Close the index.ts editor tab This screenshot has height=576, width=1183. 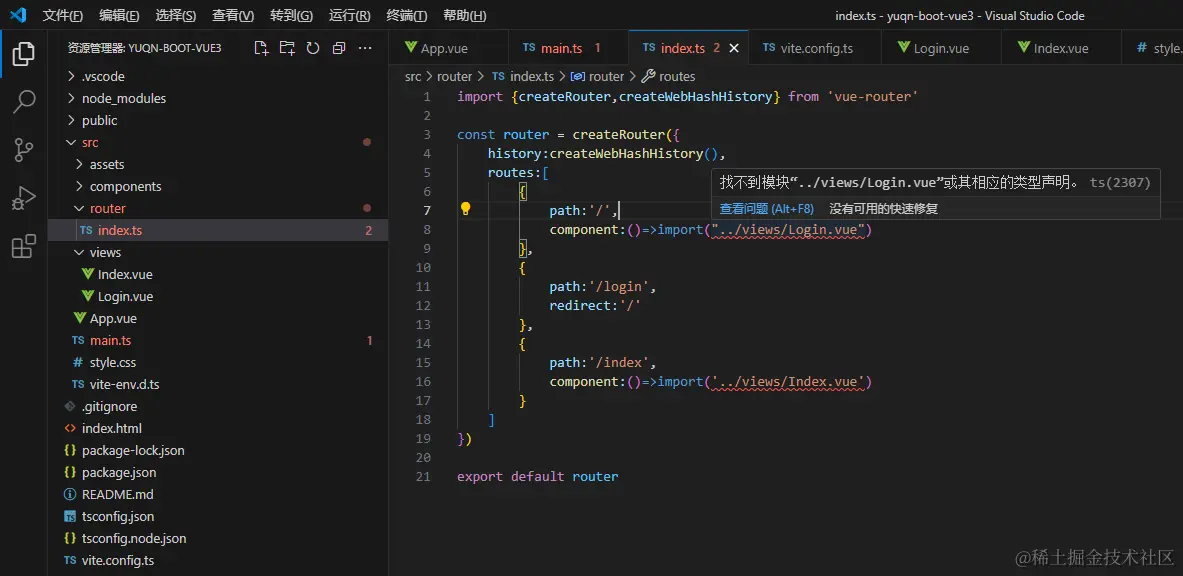(x=733, y=48)
